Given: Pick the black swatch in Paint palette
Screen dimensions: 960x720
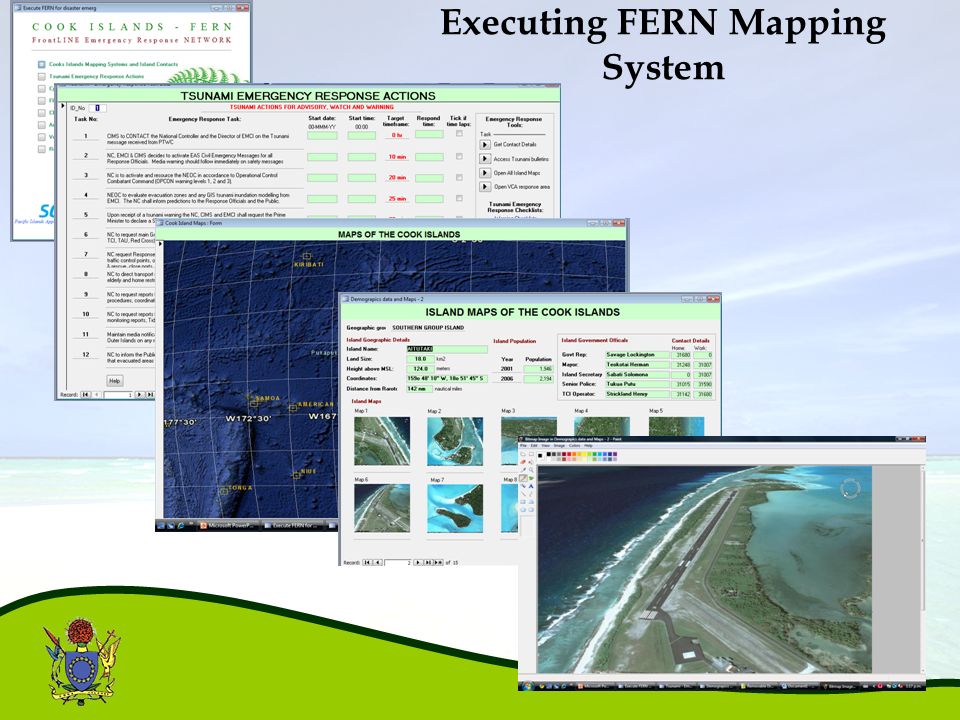Looking at the screenshot, I should (x=549, y=454).
